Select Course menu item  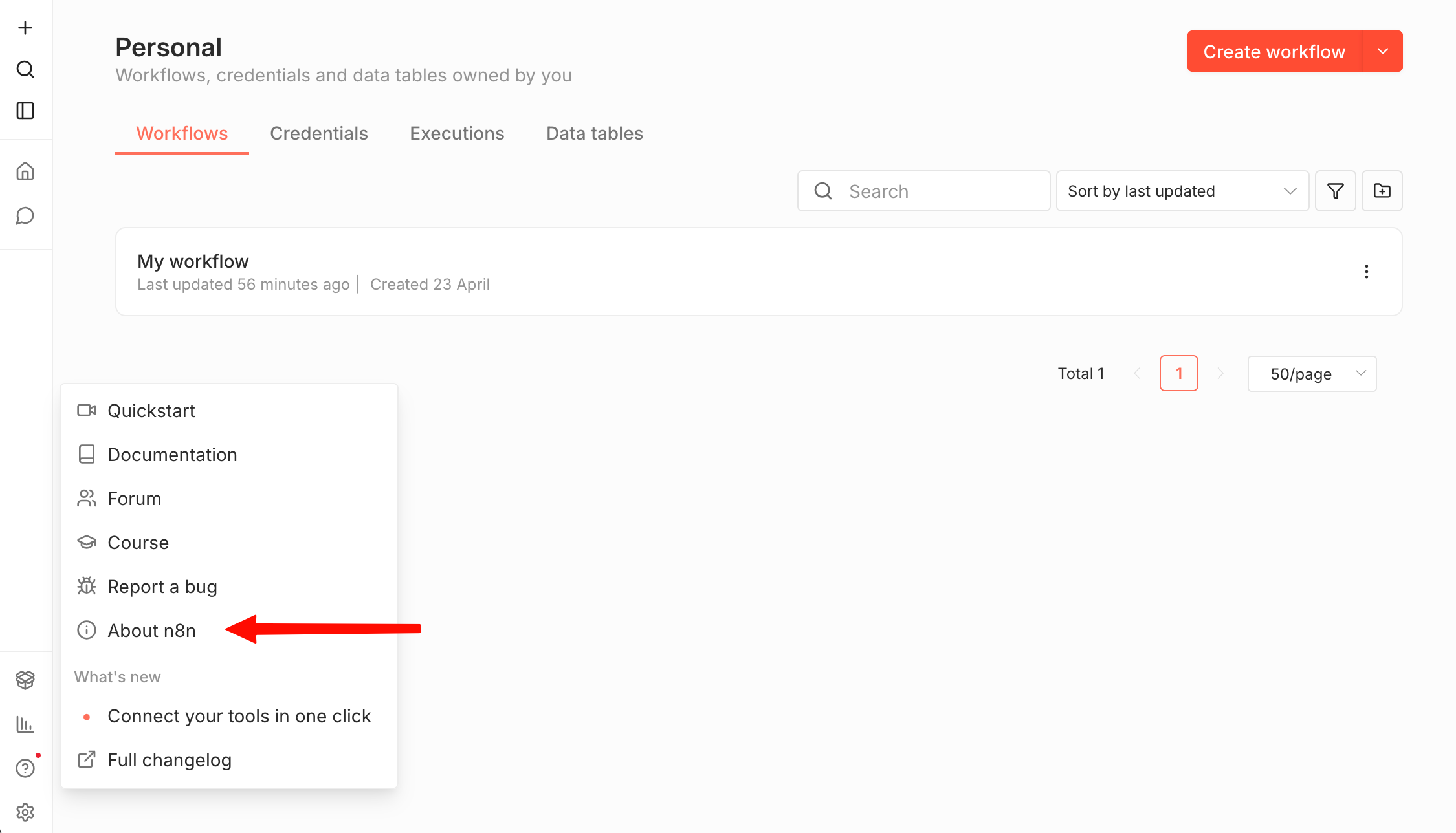tap(229, 543)
